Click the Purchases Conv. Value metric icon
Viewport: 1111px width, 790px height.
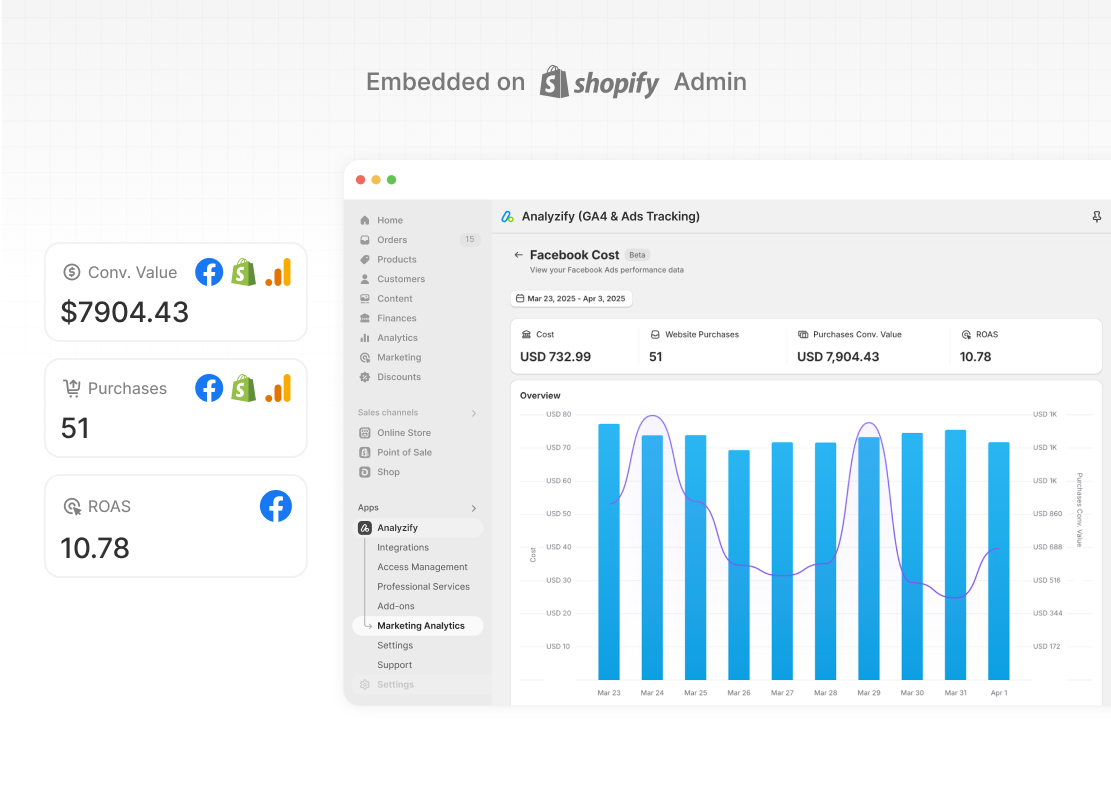click(803, 334)
